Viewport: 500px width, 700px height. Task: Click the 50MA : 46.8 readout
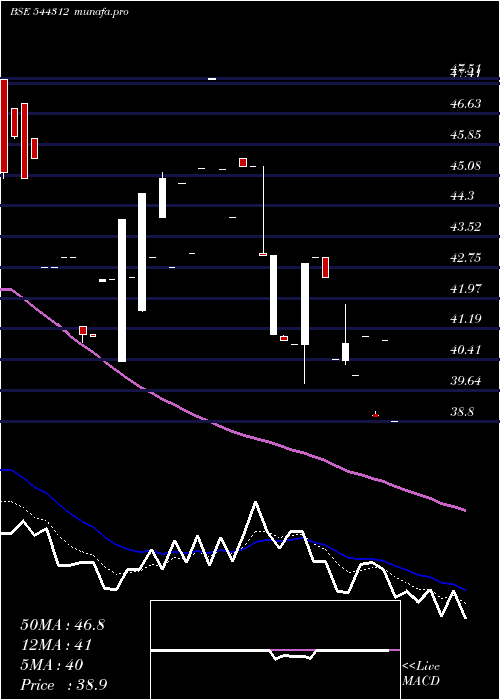pyautogui.click(x=62, y=625)
